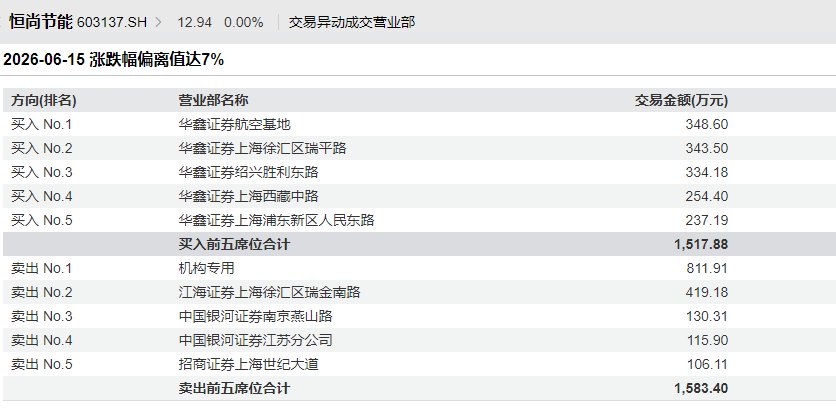Select the 买入 No.5 row label
836x409 pixels.
click(42, 220)
